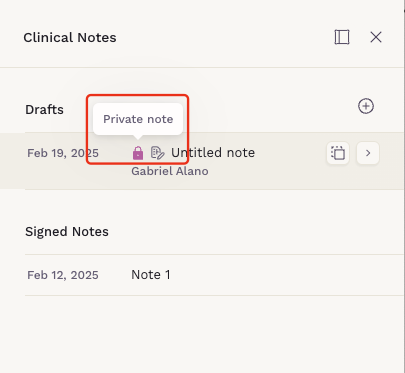Click the Feb 19, 2025 draft date
The image size is (405, 373).
coord(63,153)
